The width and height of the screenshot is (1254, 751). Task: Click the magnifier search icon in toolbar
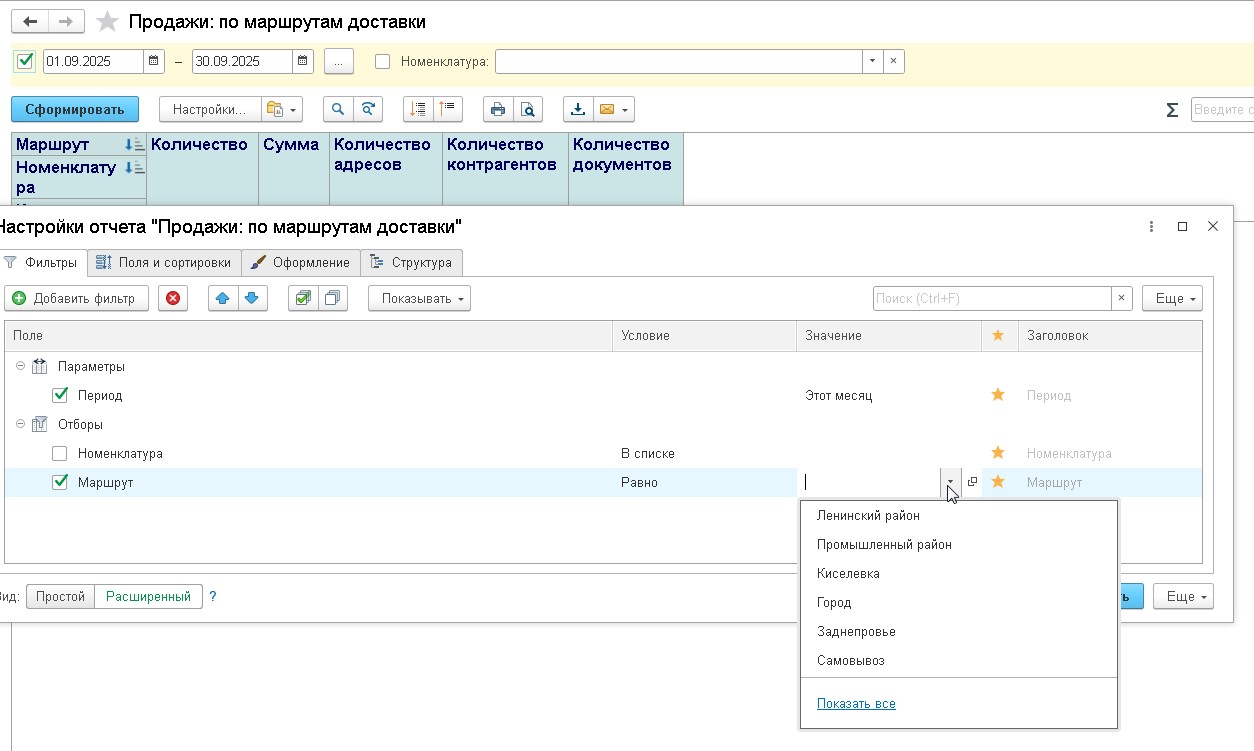click(x=338, y=109)
